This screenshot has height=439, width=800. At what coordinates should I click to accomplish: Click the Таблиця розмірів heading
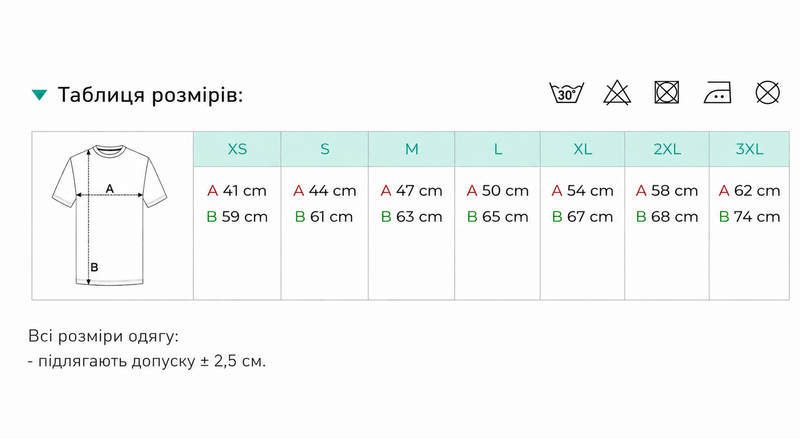(150, 95)
